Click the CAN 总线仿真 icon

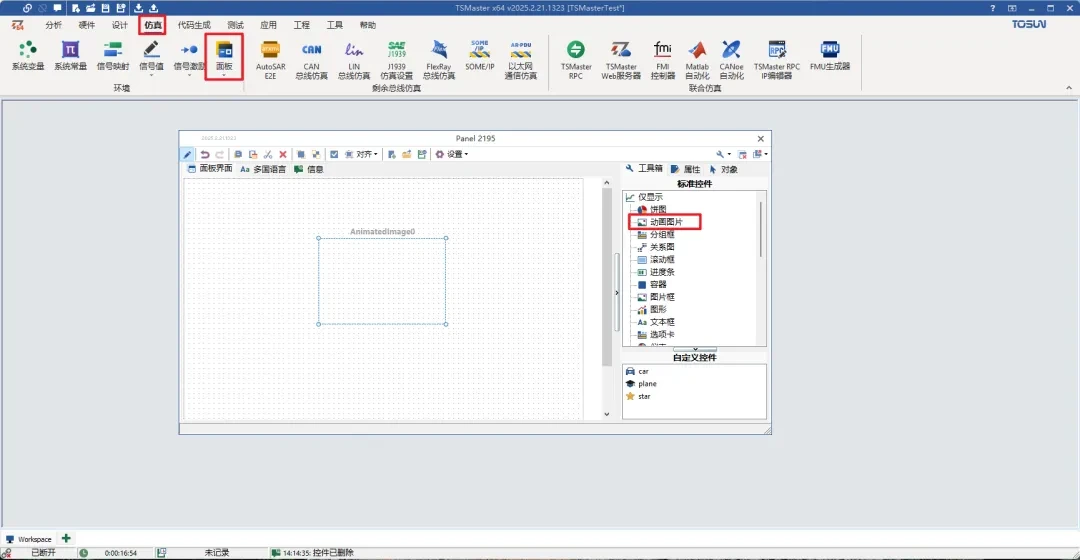tap(312, 56)
